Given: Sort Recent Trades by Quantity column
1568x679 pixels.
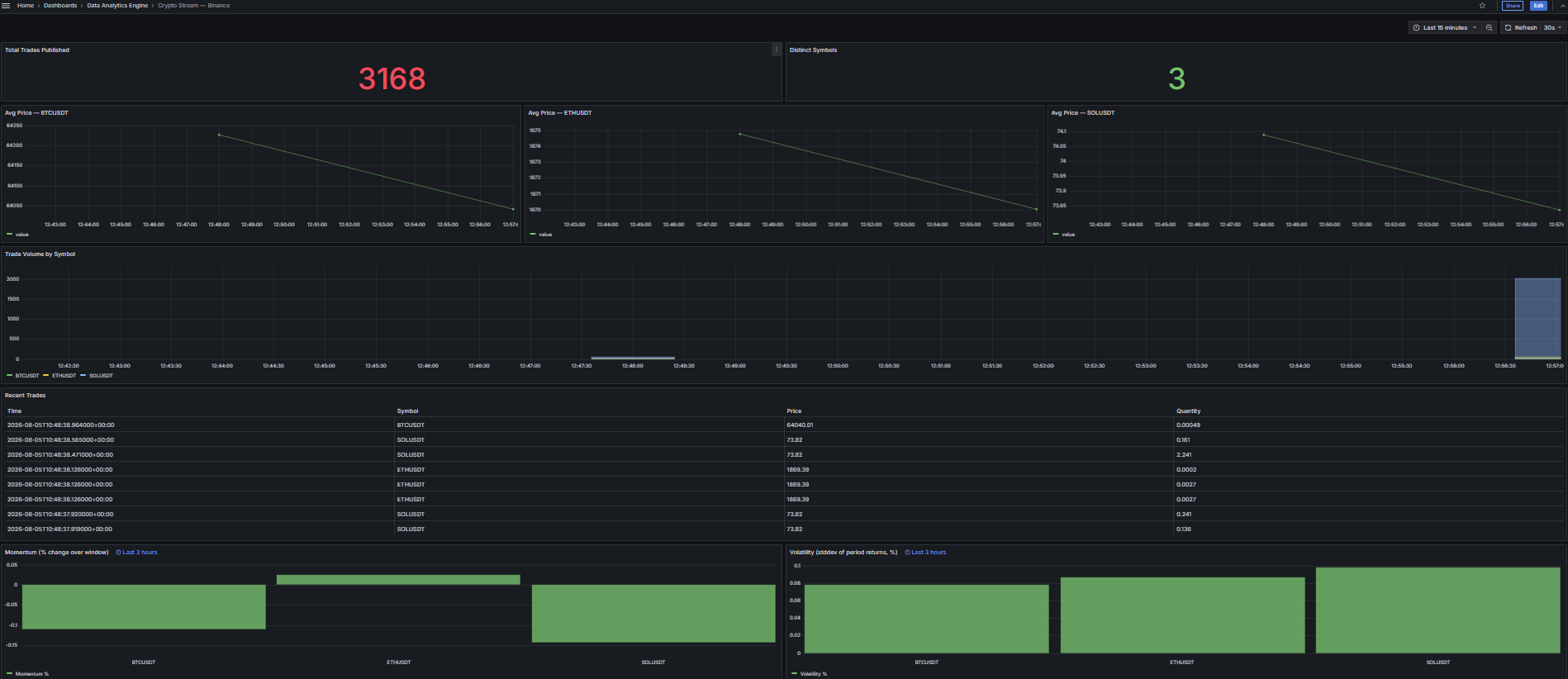Looking at the screenshot, I should 1189,411.
